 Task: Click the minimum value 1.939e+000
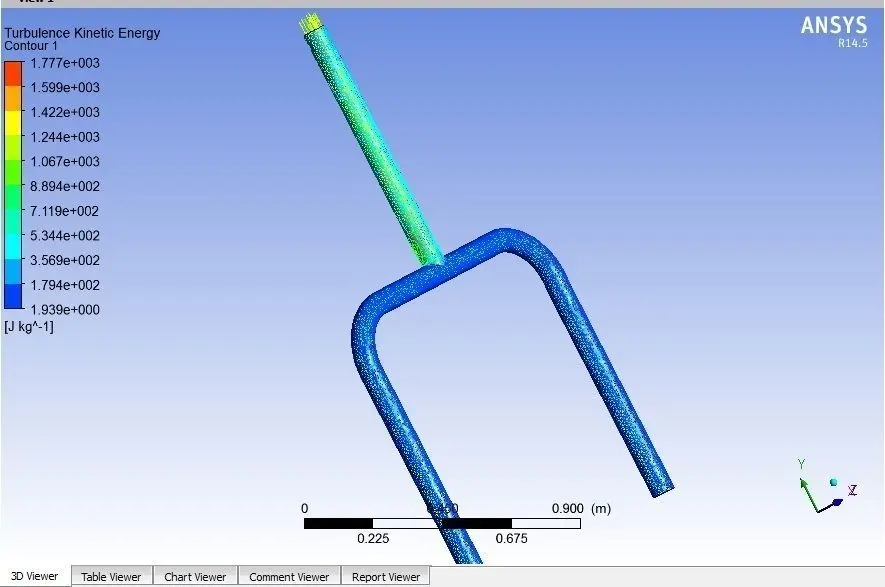65,310
